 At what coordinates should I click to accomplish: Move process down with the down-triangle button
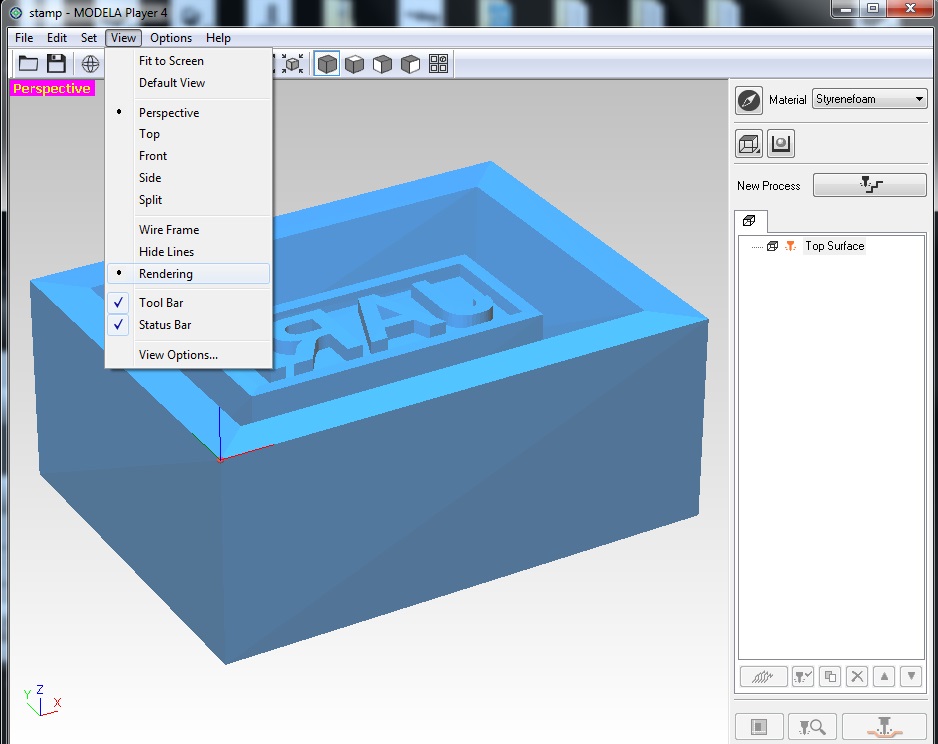911,676
